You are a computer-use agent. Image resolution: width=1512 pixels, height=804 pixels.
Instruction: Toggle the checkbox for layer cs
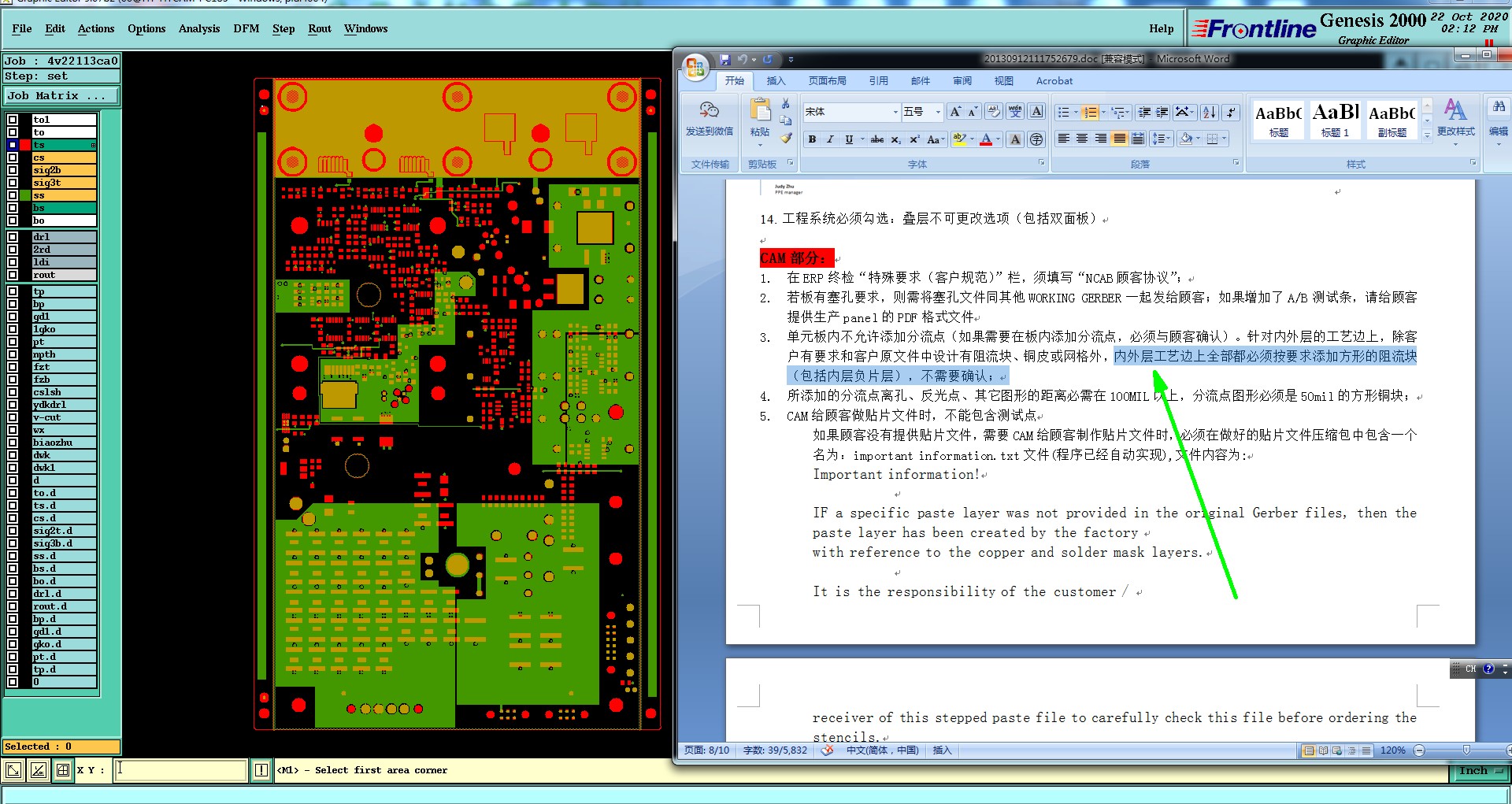point(13,157)
